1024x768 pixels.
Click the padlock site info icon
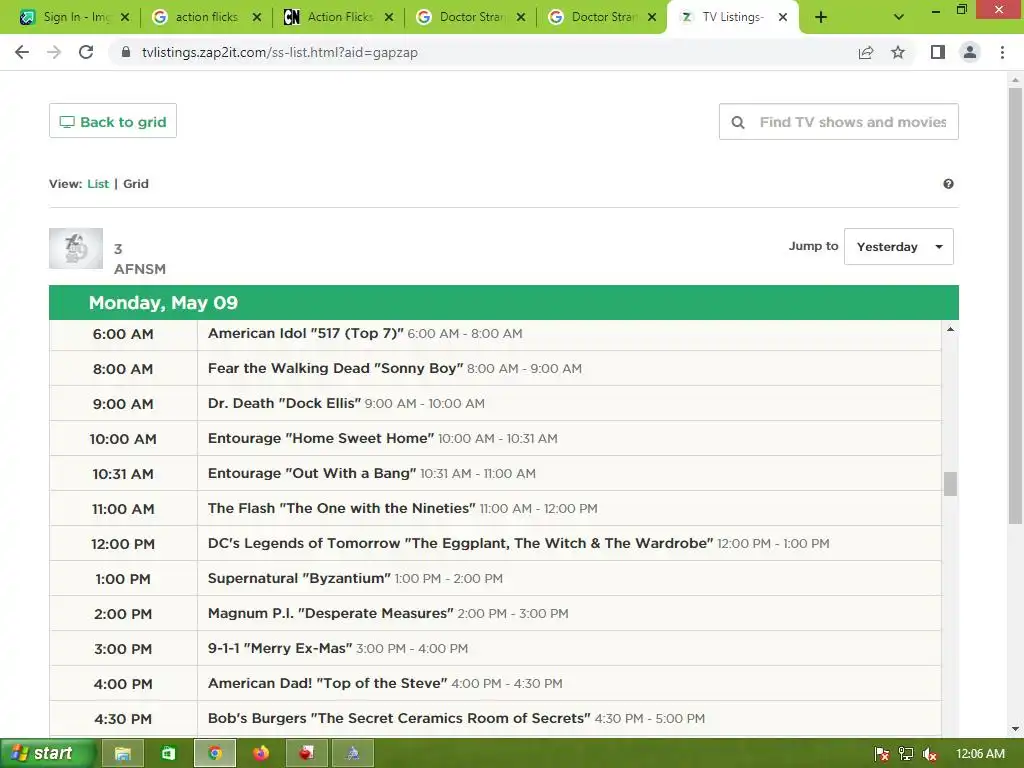click(126, 52)
